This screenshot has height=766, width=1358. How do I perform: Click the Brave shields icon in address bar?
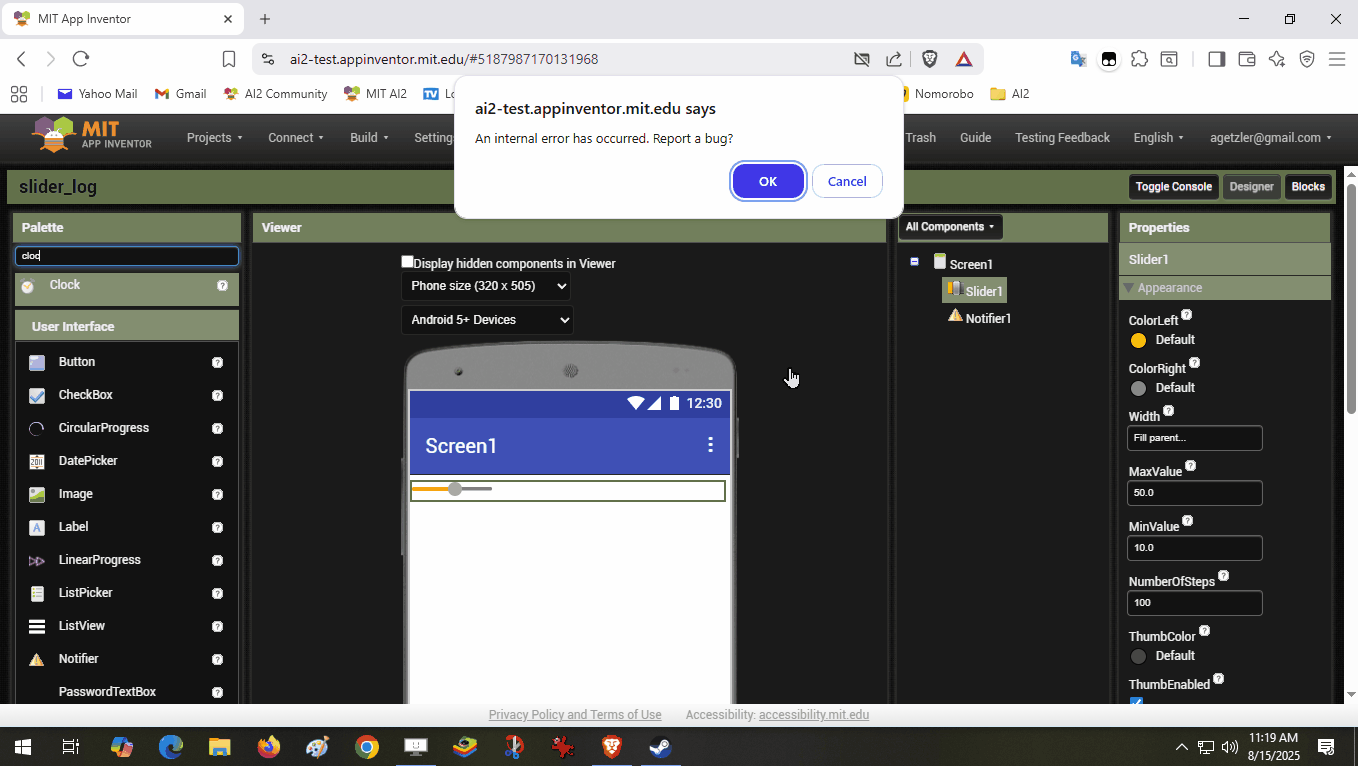tap(929, 59)
